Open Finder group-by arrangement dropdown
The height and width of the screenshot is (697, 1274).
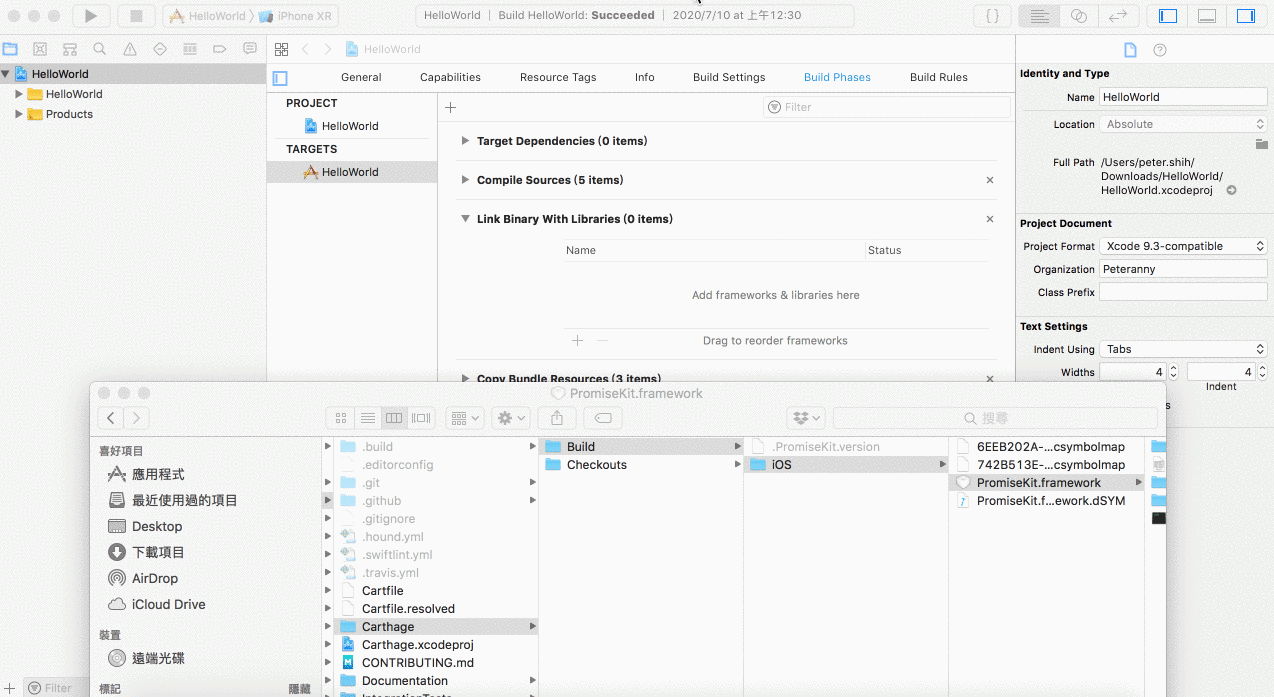(x=465, y=418)
